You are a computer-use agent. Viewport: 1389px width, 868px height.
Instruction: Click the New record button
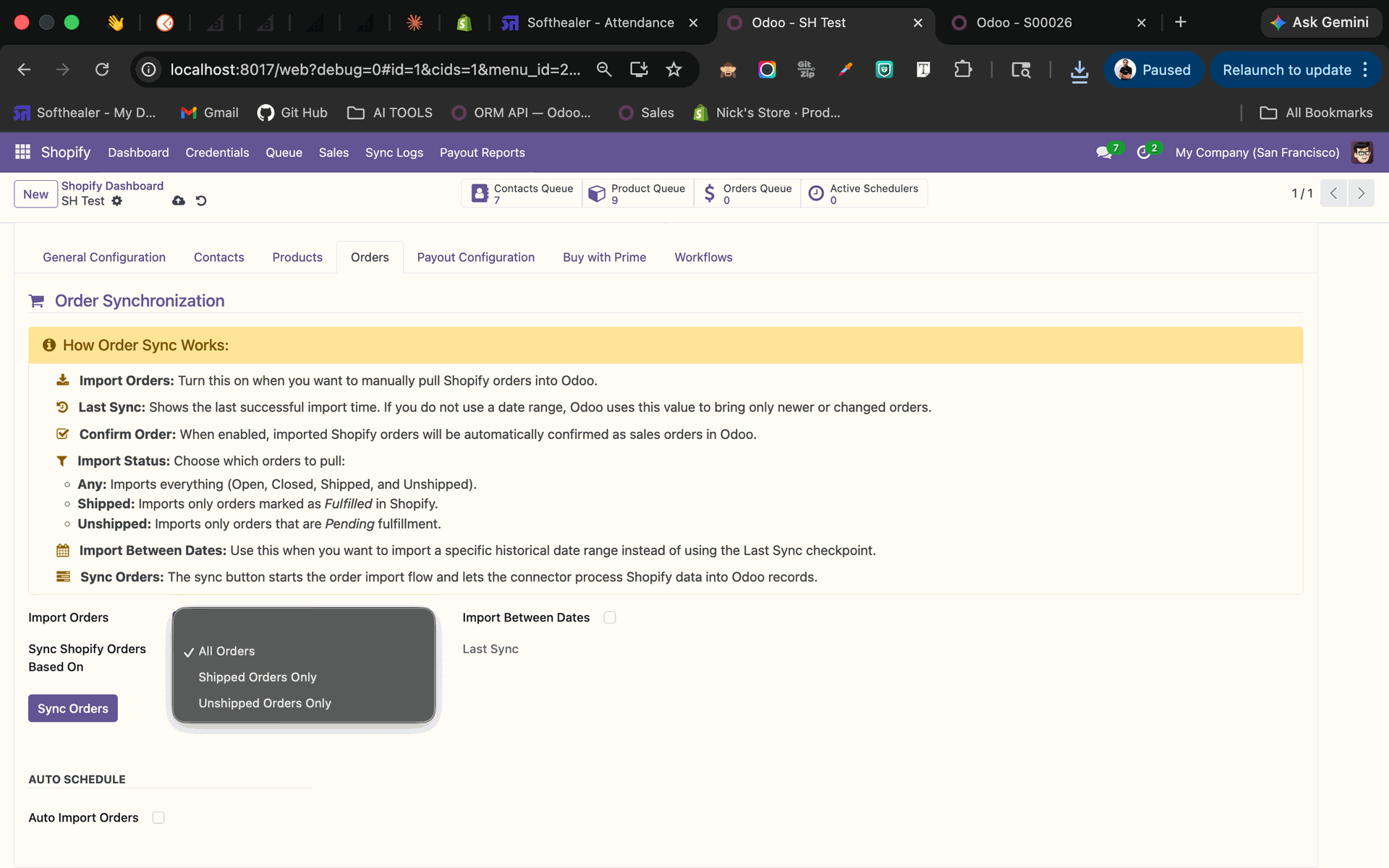(35, 194)
